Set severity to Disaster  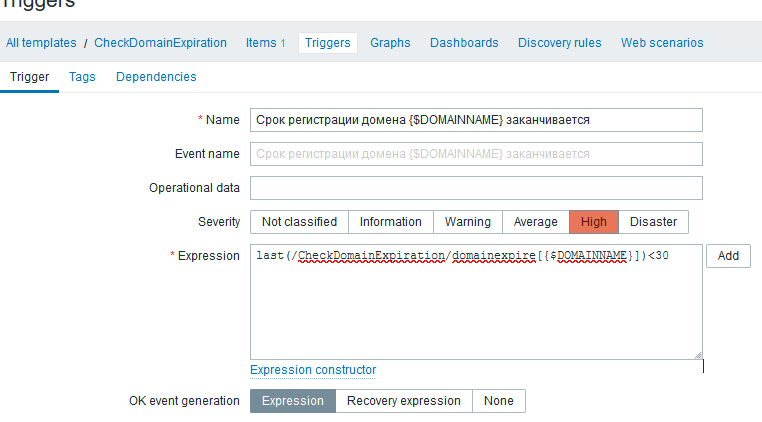click(x=654, y=222)
